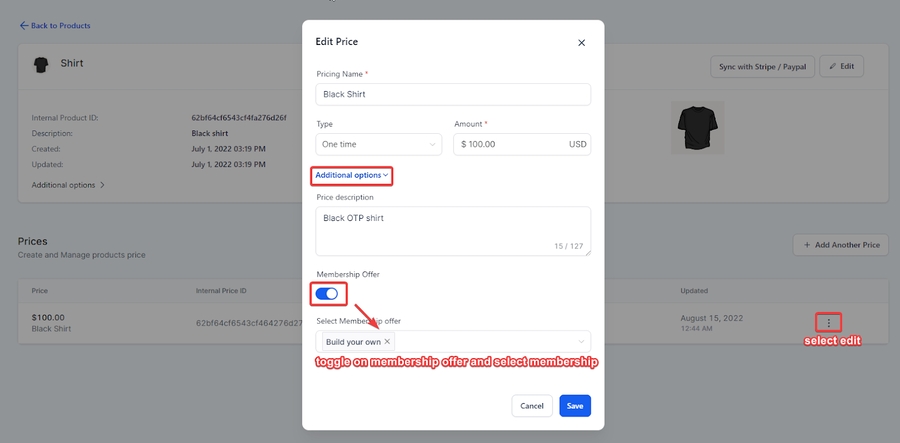
Task: Click the Amount input field
Action: (512, 144)
